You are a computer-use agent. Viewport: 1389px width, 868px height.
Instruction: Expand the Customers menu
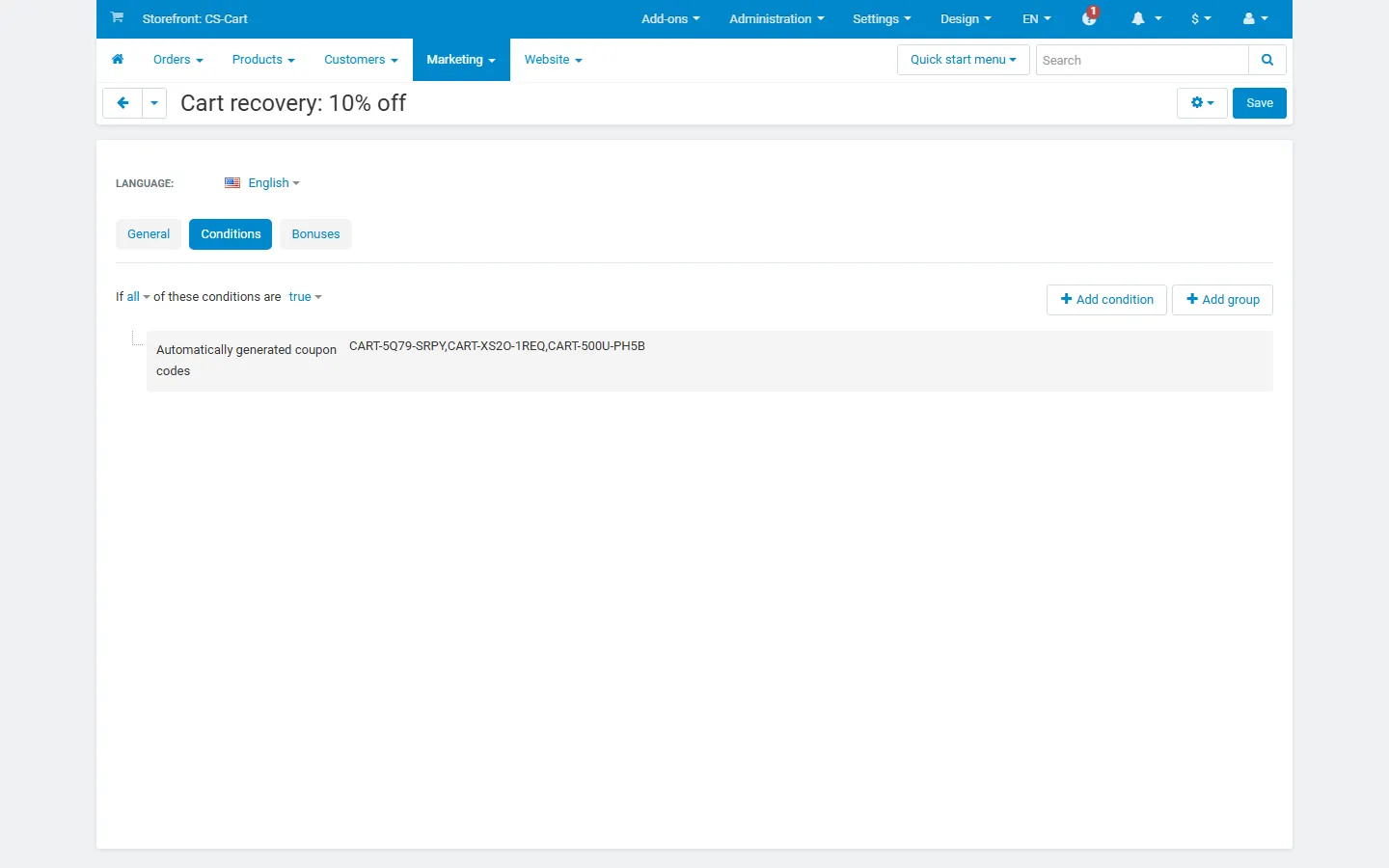[361, 60]
